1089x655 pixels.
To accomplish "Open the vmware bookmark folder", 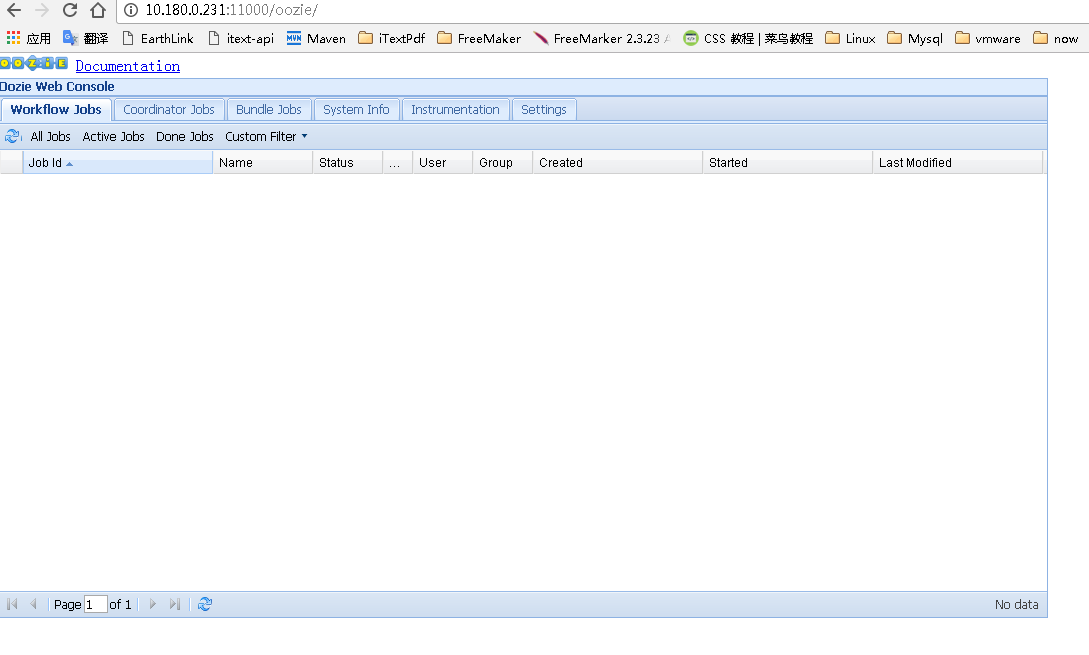I will coord(988,38).
